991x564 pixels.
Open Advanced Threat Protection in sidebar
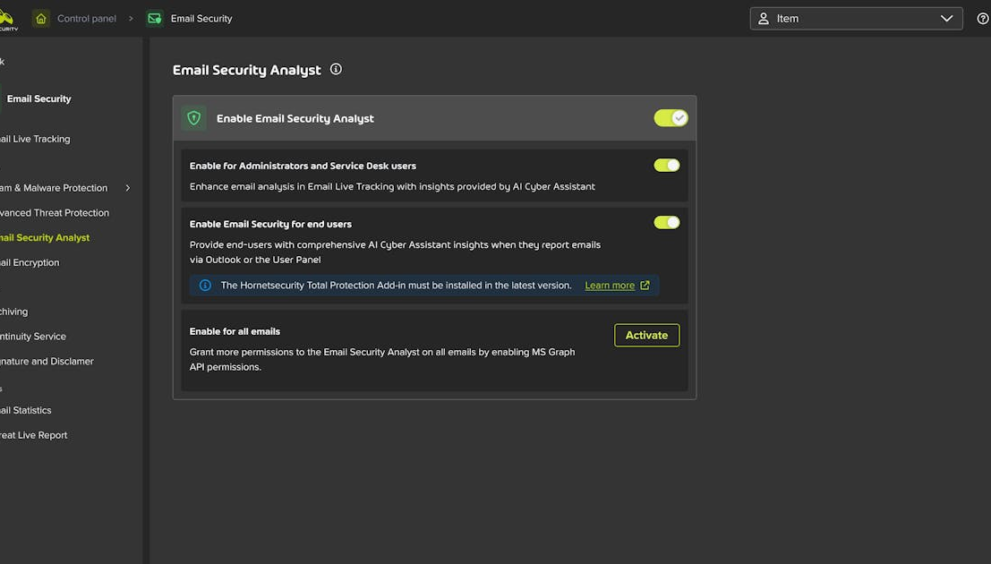point(54,212)
